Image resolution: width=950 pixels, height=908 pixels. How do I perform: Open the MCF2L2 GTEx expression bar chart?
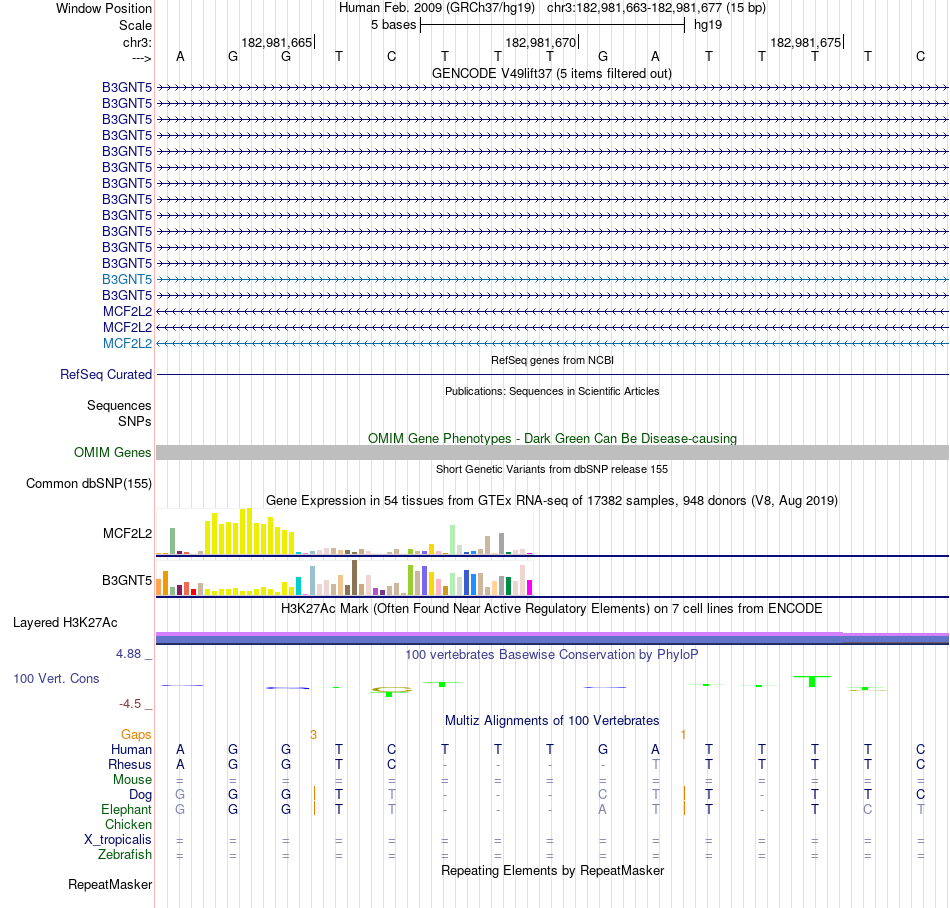[344, 532]
